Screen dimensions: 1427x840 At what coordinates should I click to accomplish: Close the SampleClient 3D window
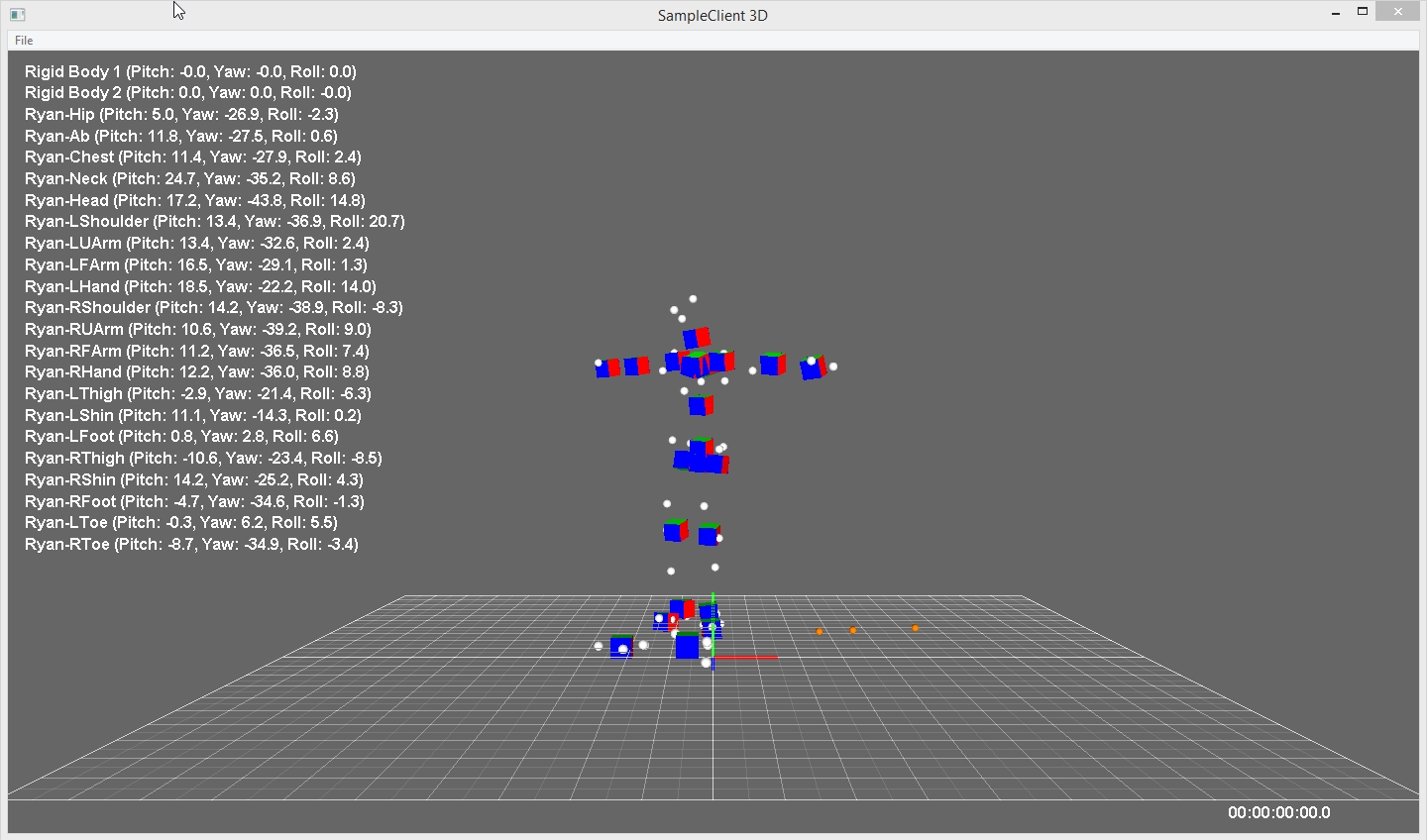[x=1397, y=12]
